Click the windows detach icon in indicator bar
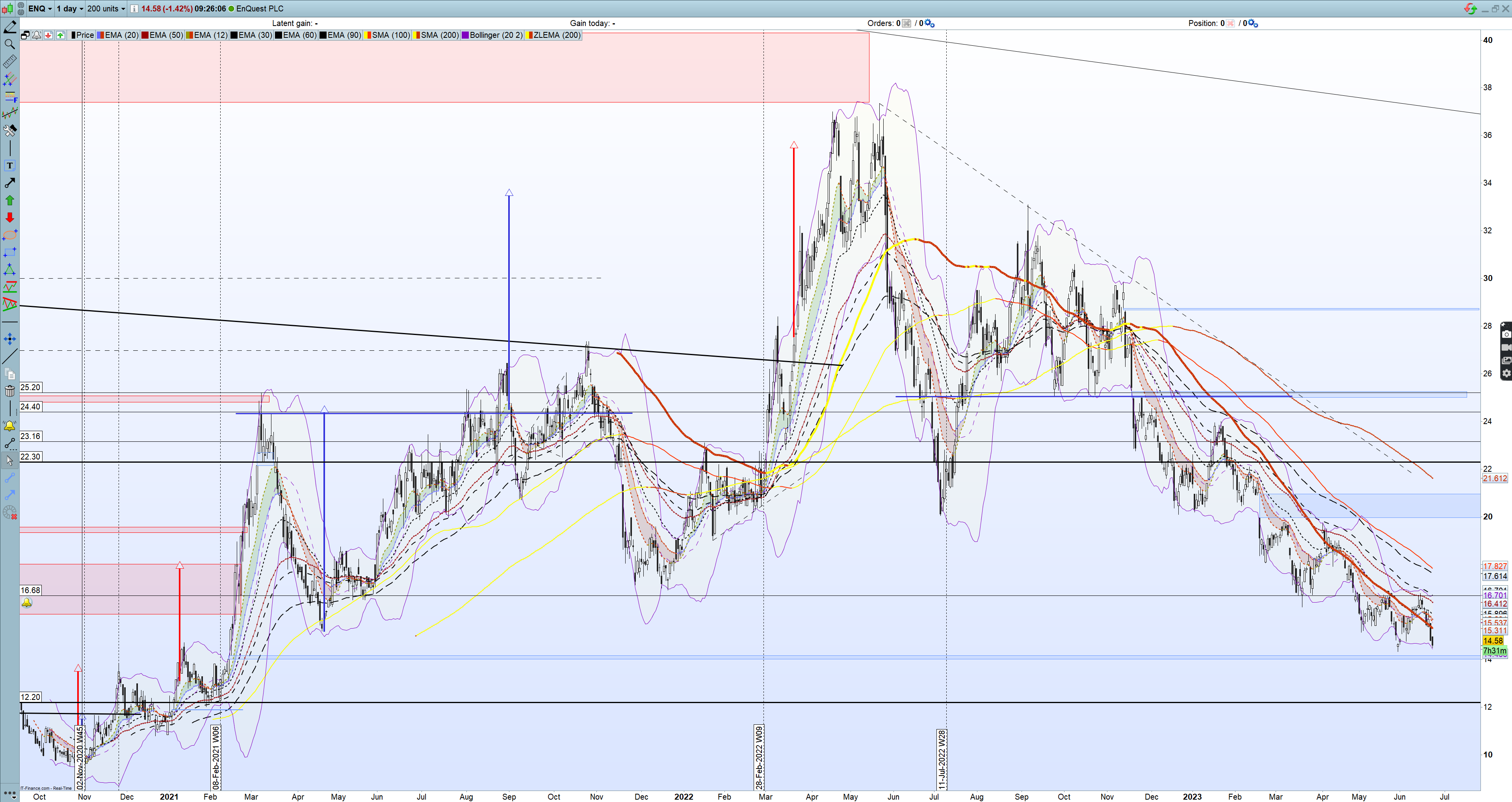The height and width of the screenshot is (802, 1512). click(25, 35)
